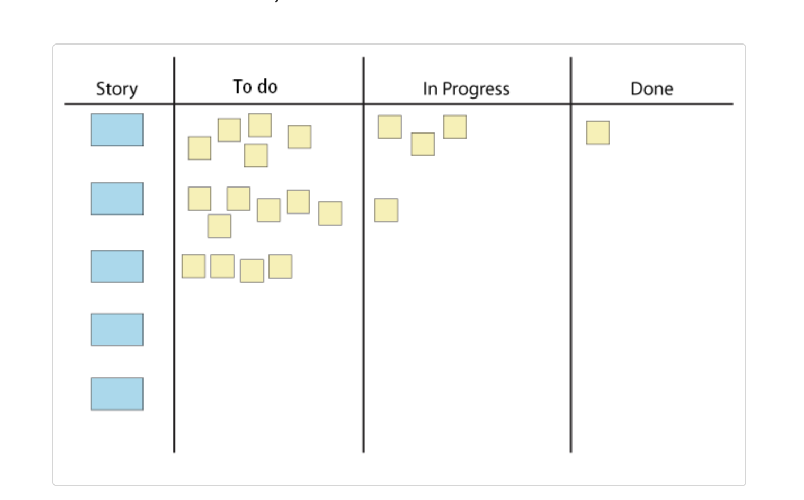The height and width of the screenshot is (500, 804).
Task: Select the only sticky note in Done column
Action: tap(598, 133)
